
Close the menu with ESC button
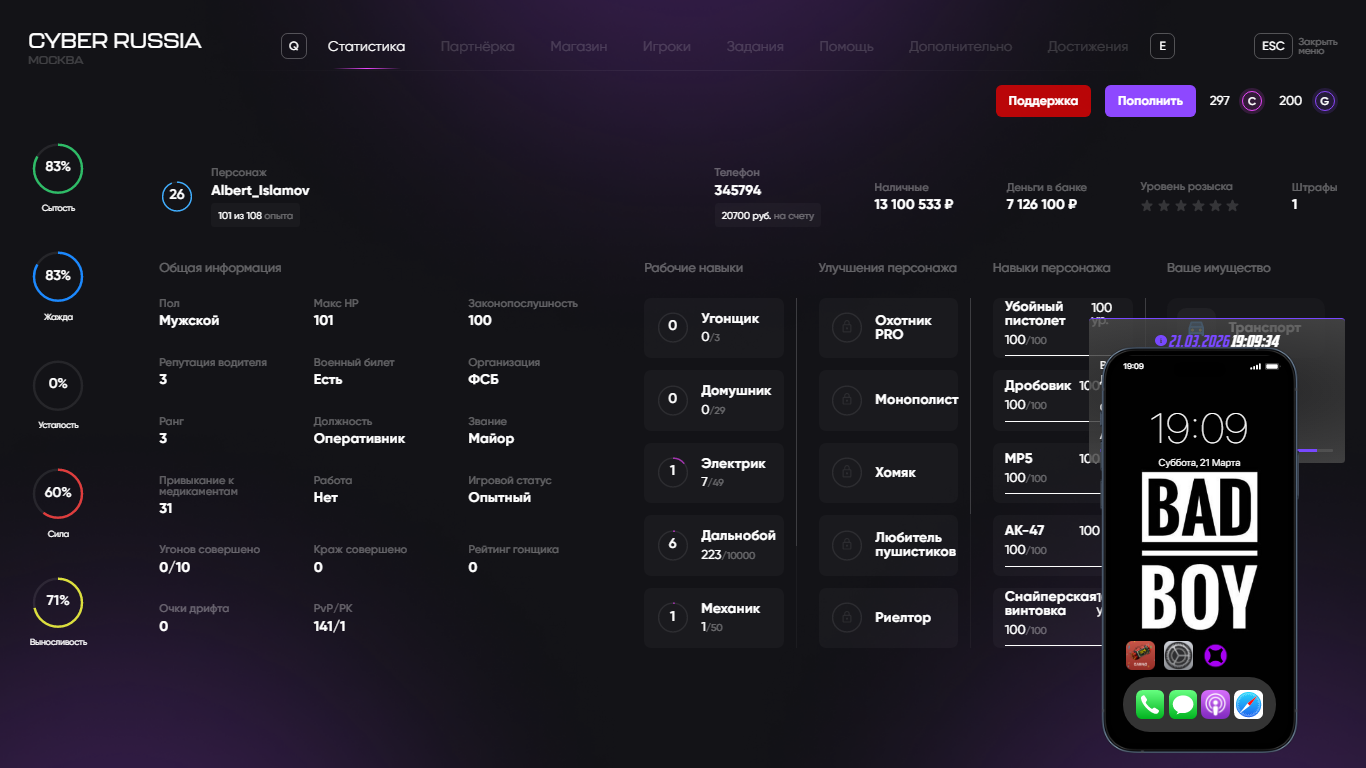1273,46
